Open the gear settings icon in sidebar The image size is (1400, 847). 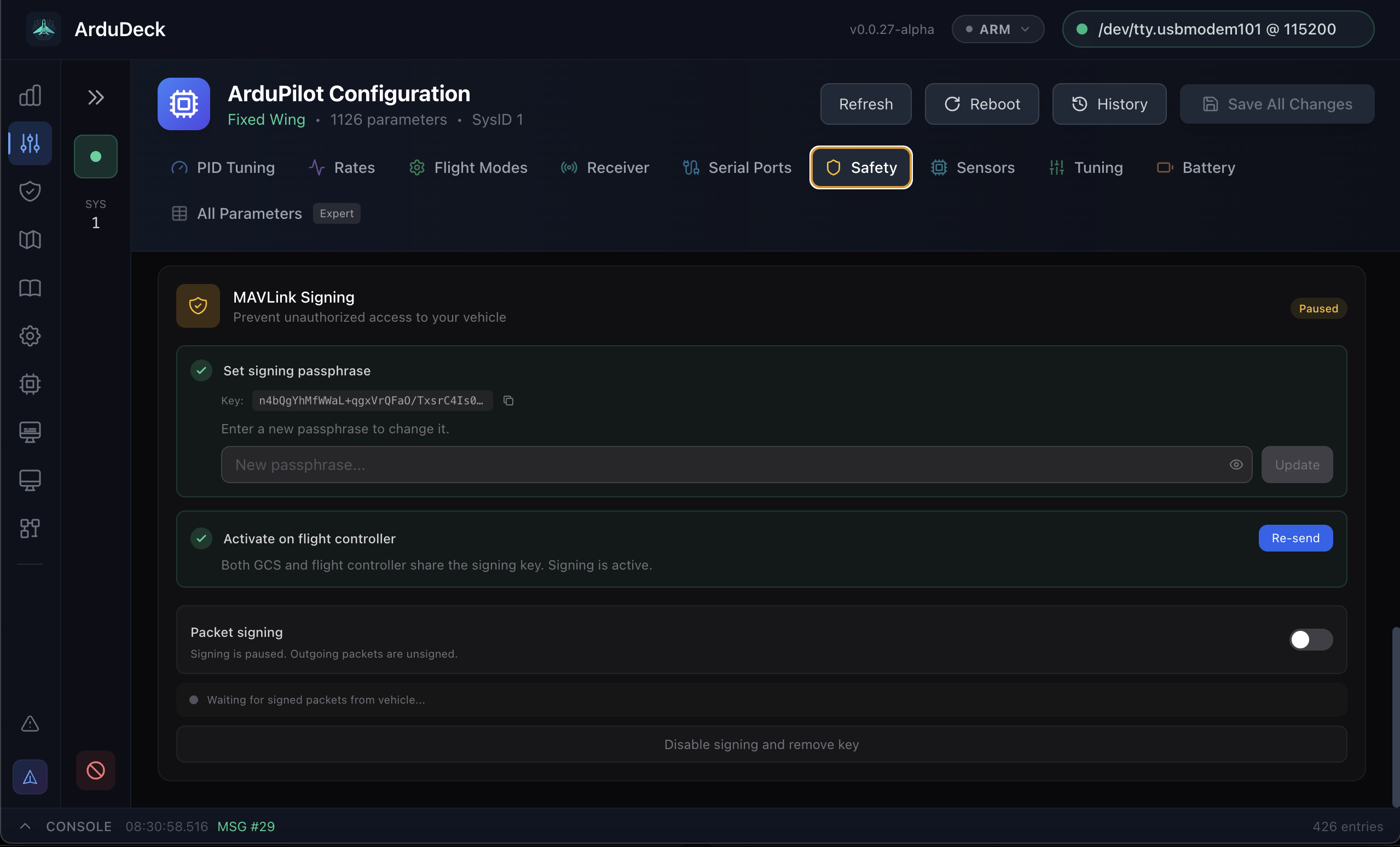(x=30, y=336)
